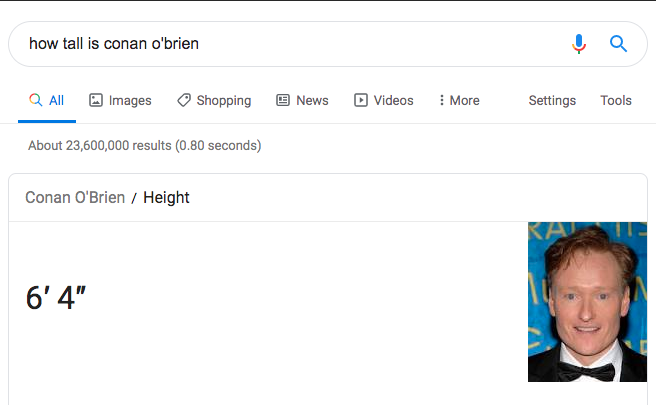Click the play icon beside Videos
This screenshot has width=656, height=405.
coord(361,100)
